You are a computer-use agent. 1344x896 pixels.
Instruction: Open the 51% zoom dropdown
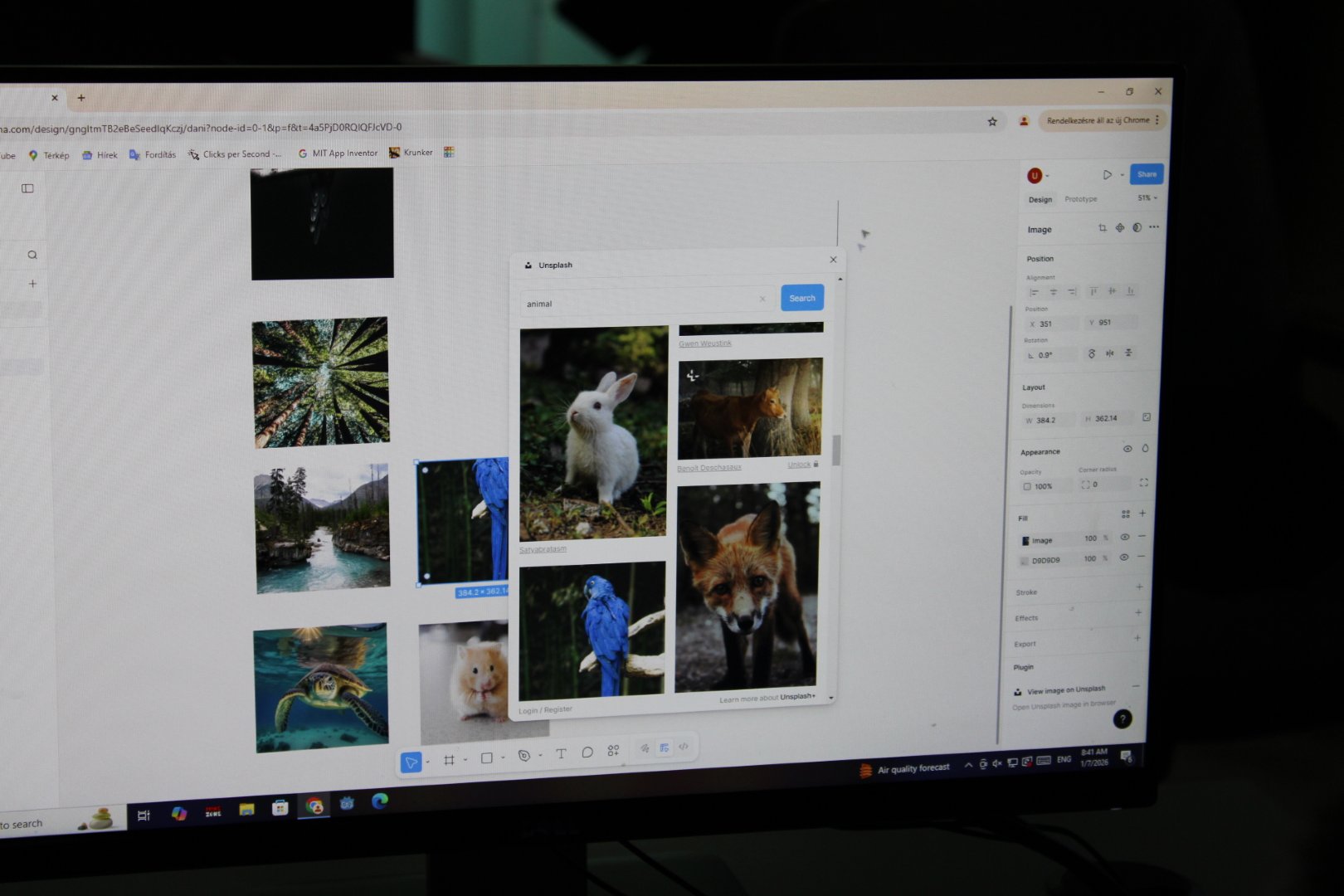coord(1147,198)
